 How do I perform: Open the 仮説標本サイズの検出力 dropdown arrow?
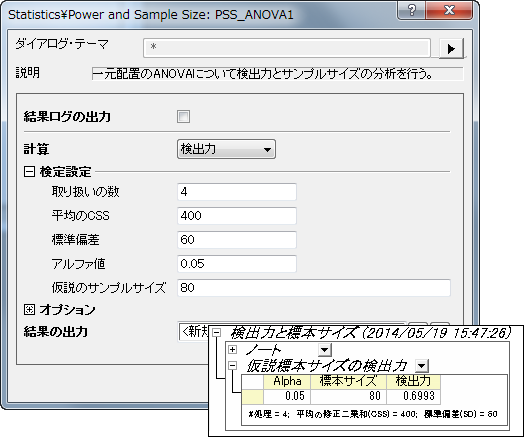pyautogui.click(x=422, y=366)
